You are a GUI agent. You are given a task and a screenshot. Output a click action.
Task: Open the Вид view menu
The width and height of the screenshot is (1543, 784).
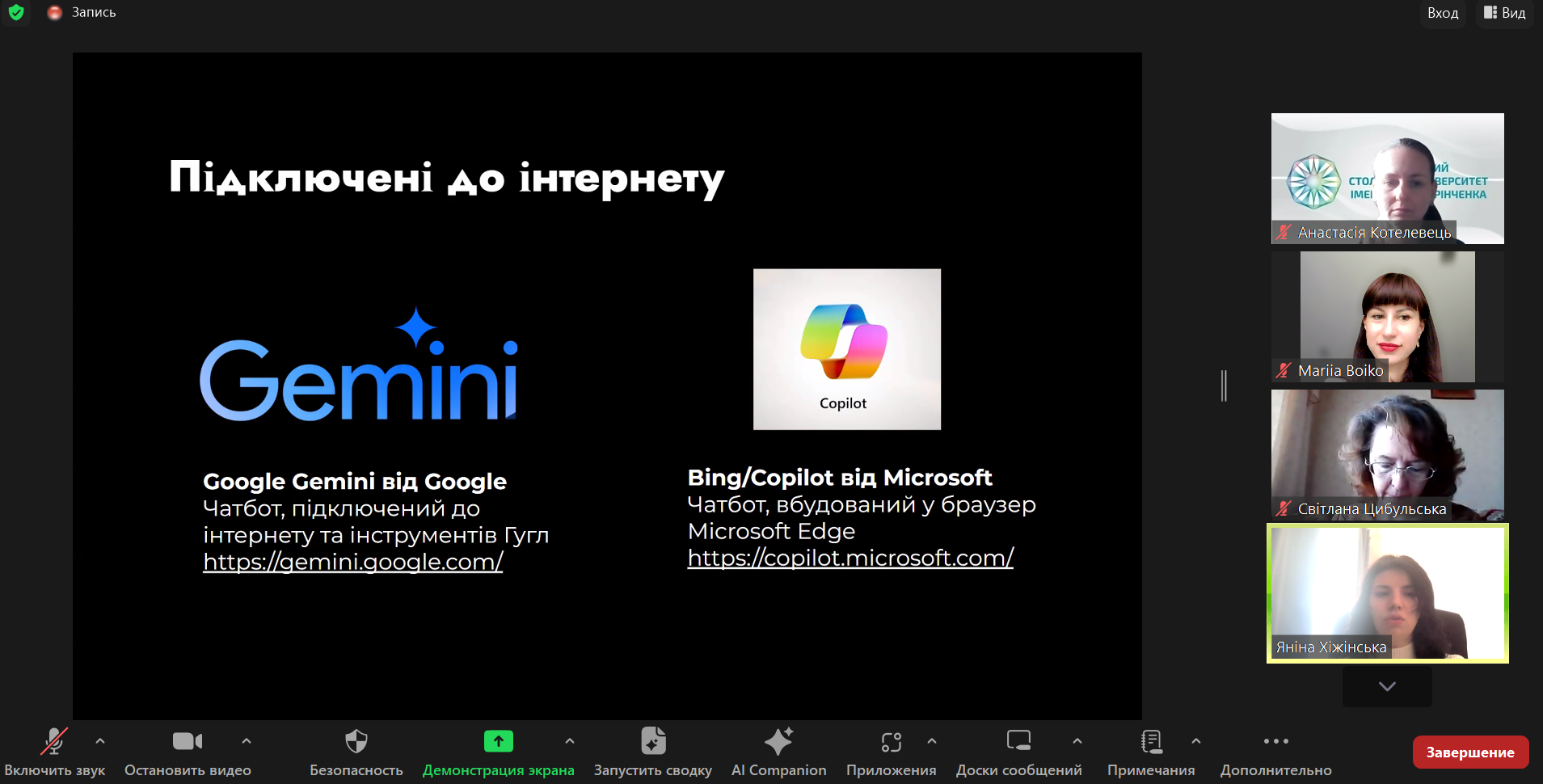pos(1505,13)
